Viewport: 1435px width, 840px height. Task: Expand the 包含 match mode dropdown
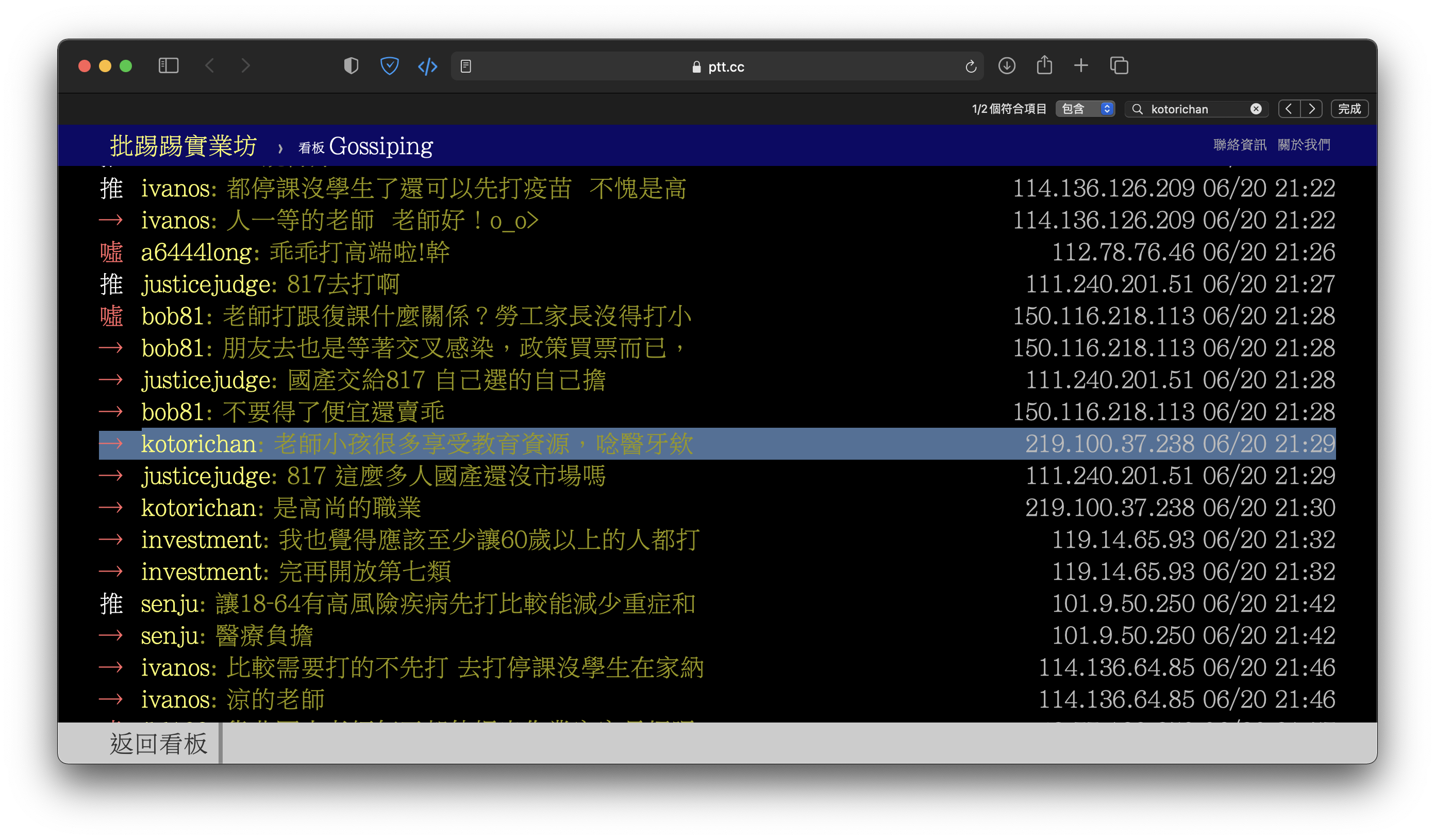click(1086, 109)
